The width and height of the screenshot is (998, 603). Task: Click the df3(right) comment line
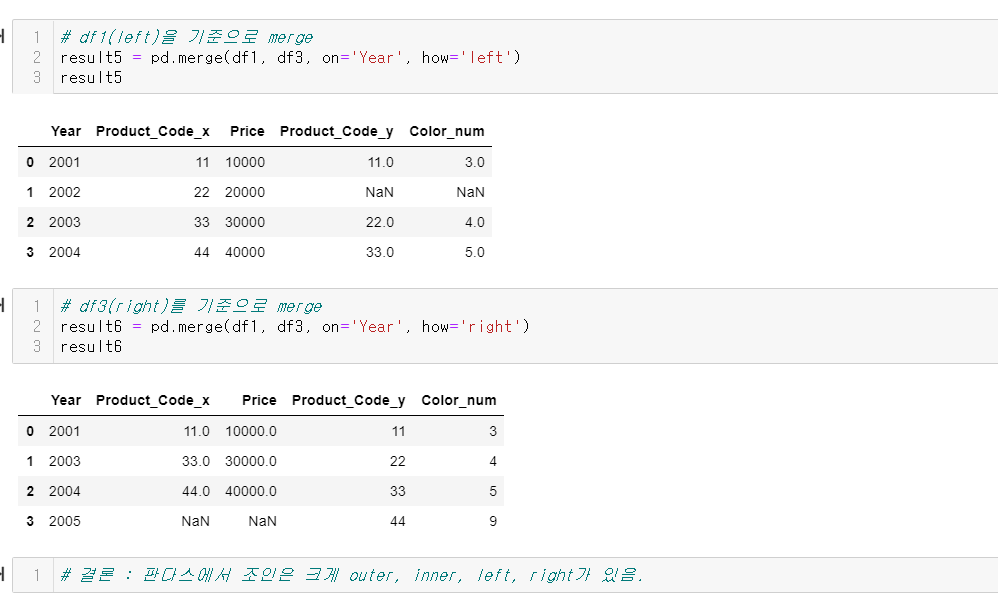191,306
